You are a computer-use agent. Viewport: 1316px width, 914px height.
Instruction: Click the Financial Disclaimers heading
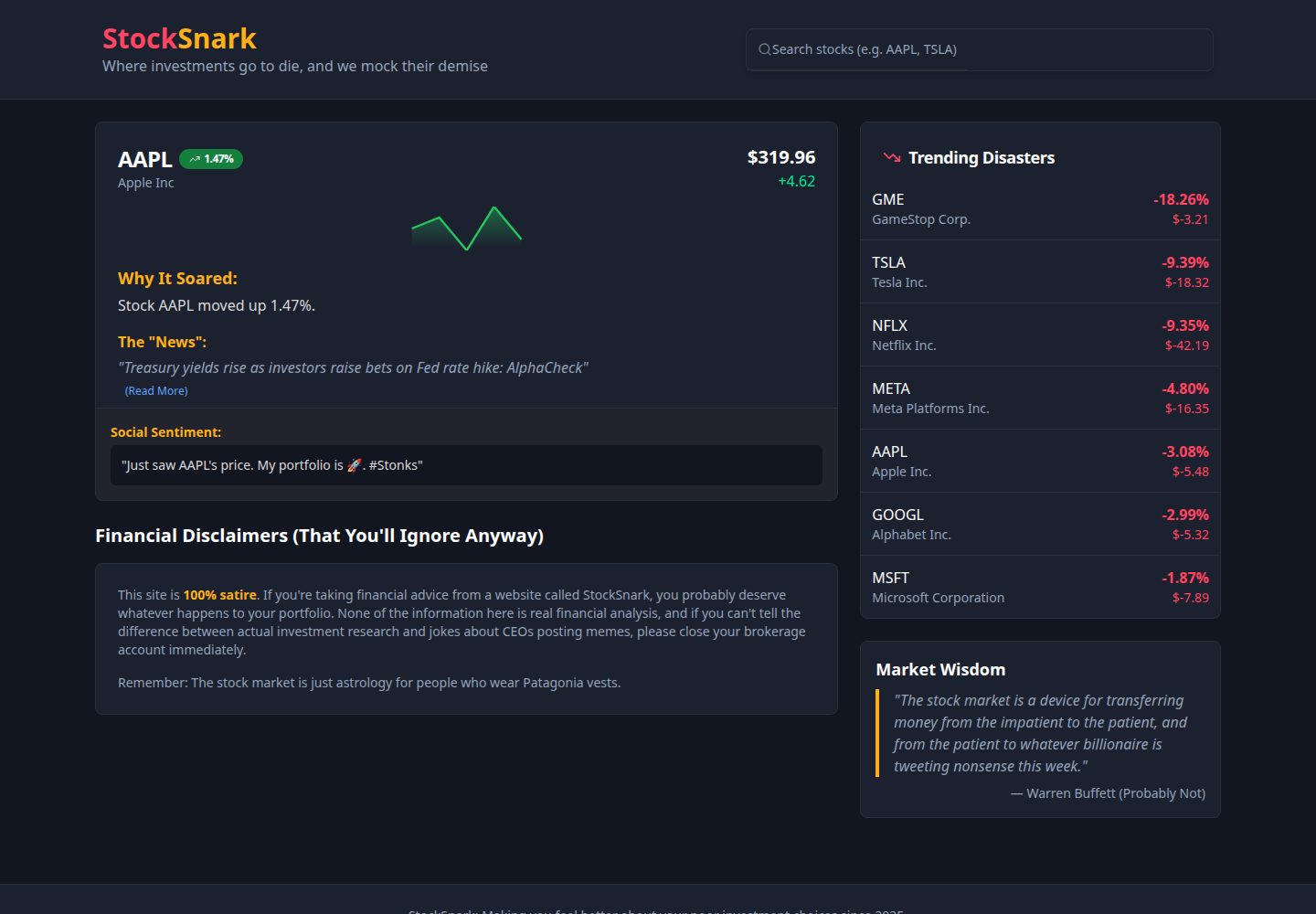(x=319, y=536)
